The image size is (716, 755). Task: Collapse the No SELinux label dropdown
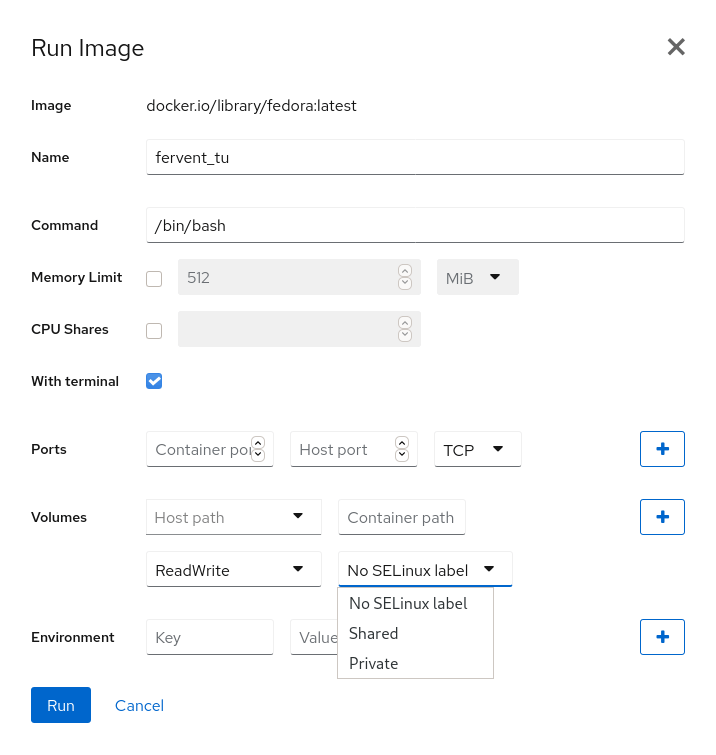425,569
